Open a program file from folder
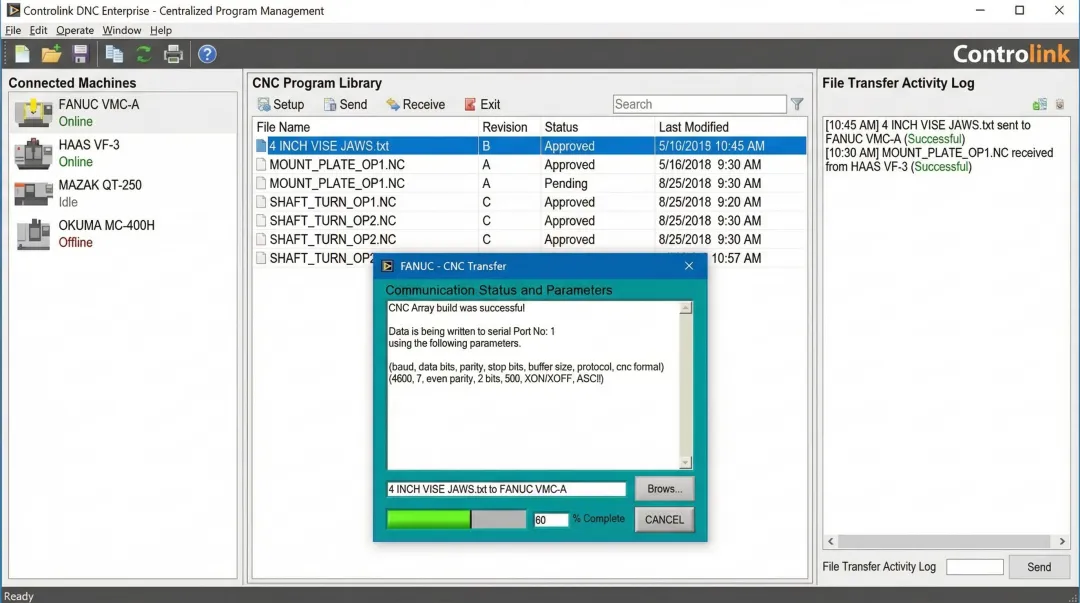 point(49,53)
